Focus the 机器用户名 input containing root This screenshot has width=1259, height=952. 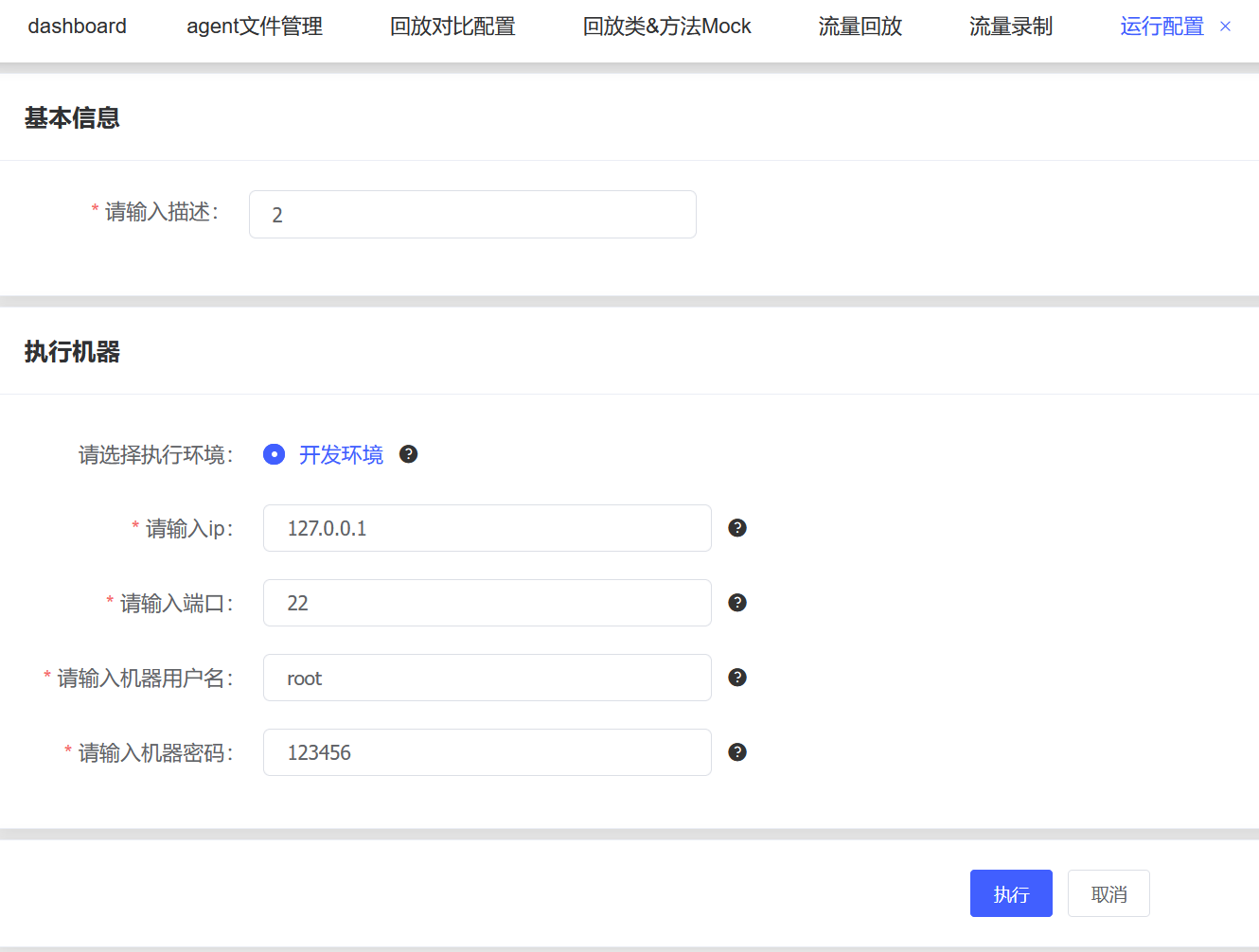[x=487, y=678]
